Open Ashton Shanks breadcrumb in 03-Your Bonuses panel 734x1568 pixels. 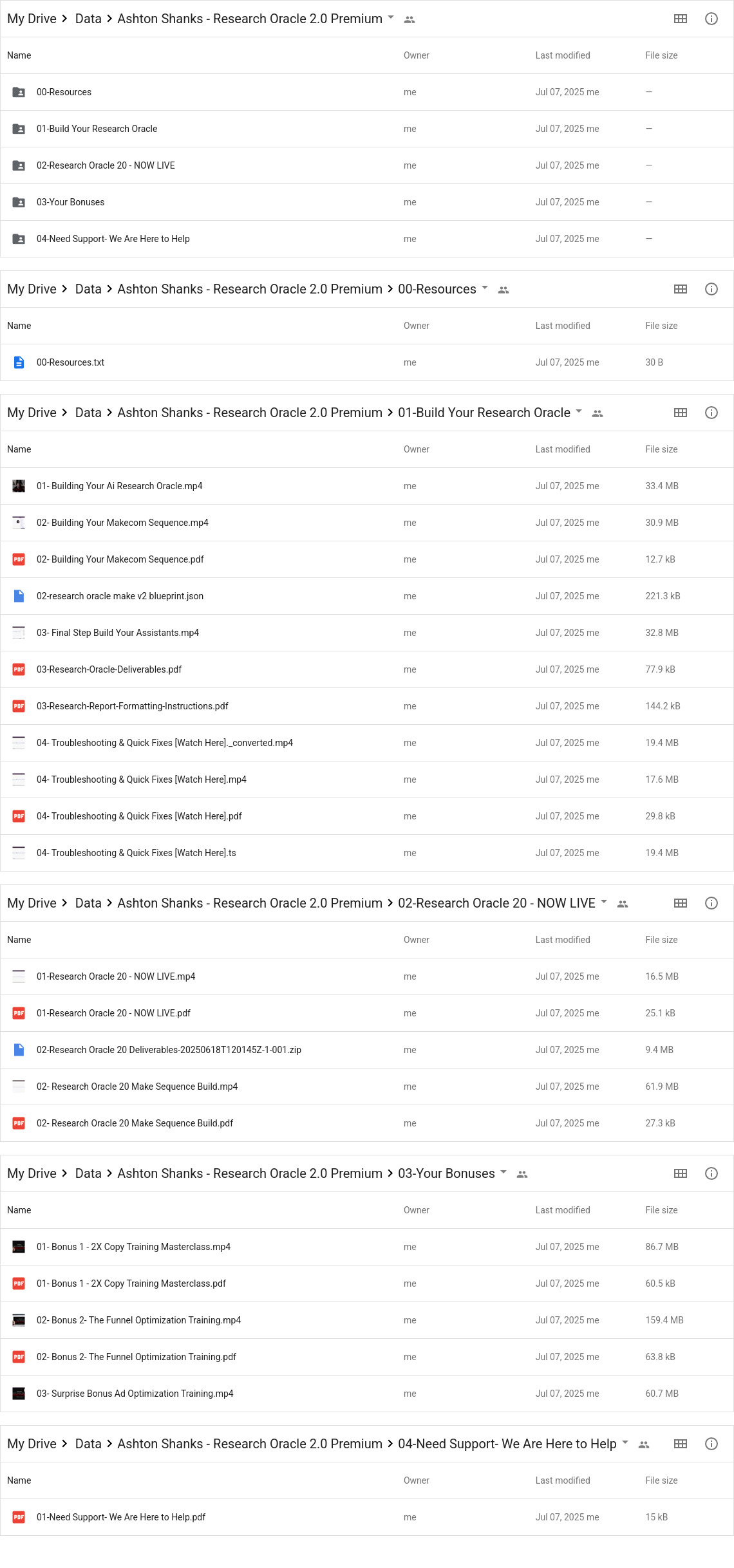coord(250,1173)
